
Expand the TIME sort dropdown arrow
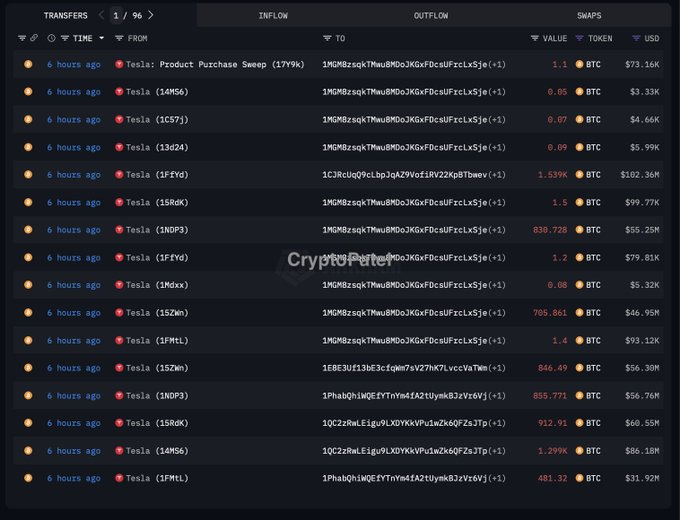[x=101, y=38]
